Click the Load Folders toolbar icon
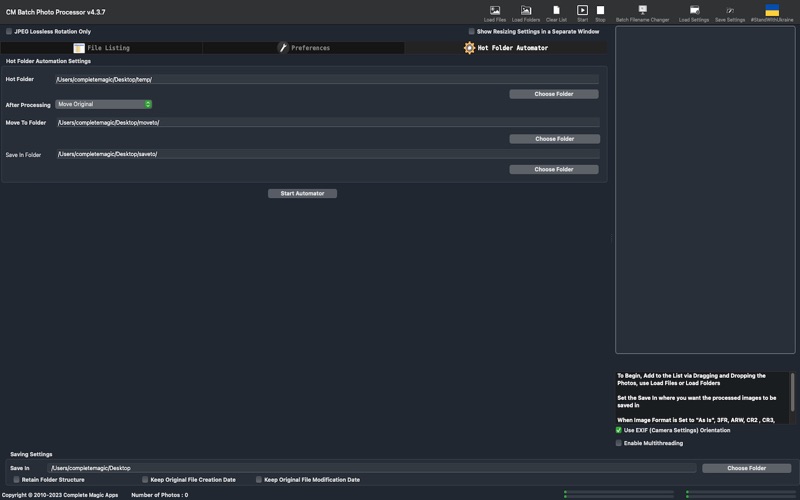 [x=526, y=10]
